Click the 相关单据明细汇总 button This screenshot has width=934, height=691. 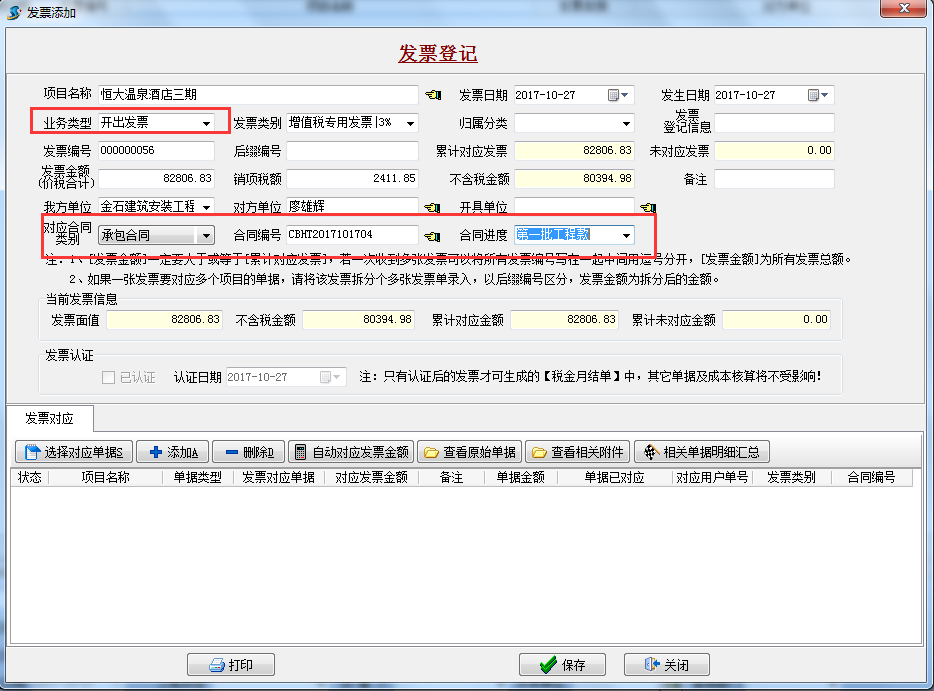pos(701,452)
